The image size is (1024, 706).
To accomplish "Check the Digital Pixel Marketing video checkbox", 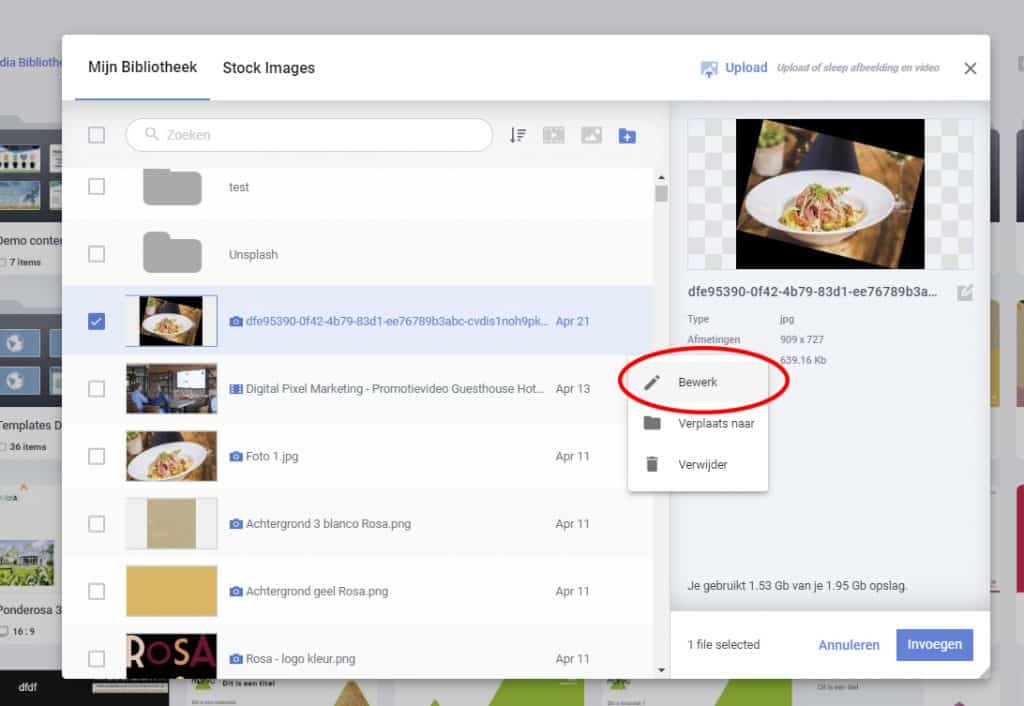I will 96,389.
